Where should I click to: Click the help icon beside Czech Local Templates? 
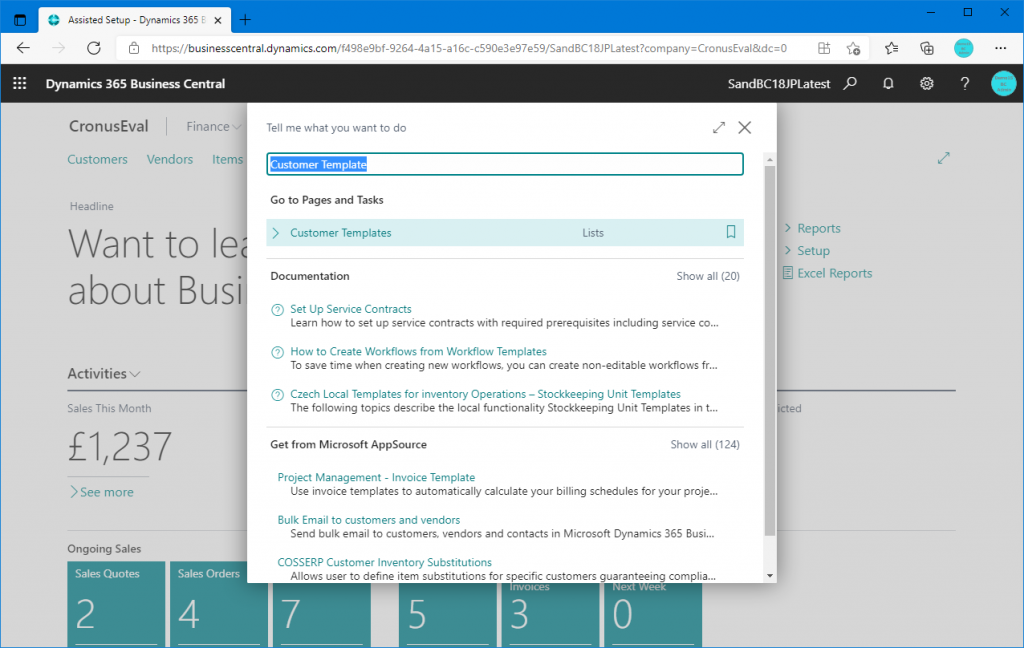coord(278,395)
